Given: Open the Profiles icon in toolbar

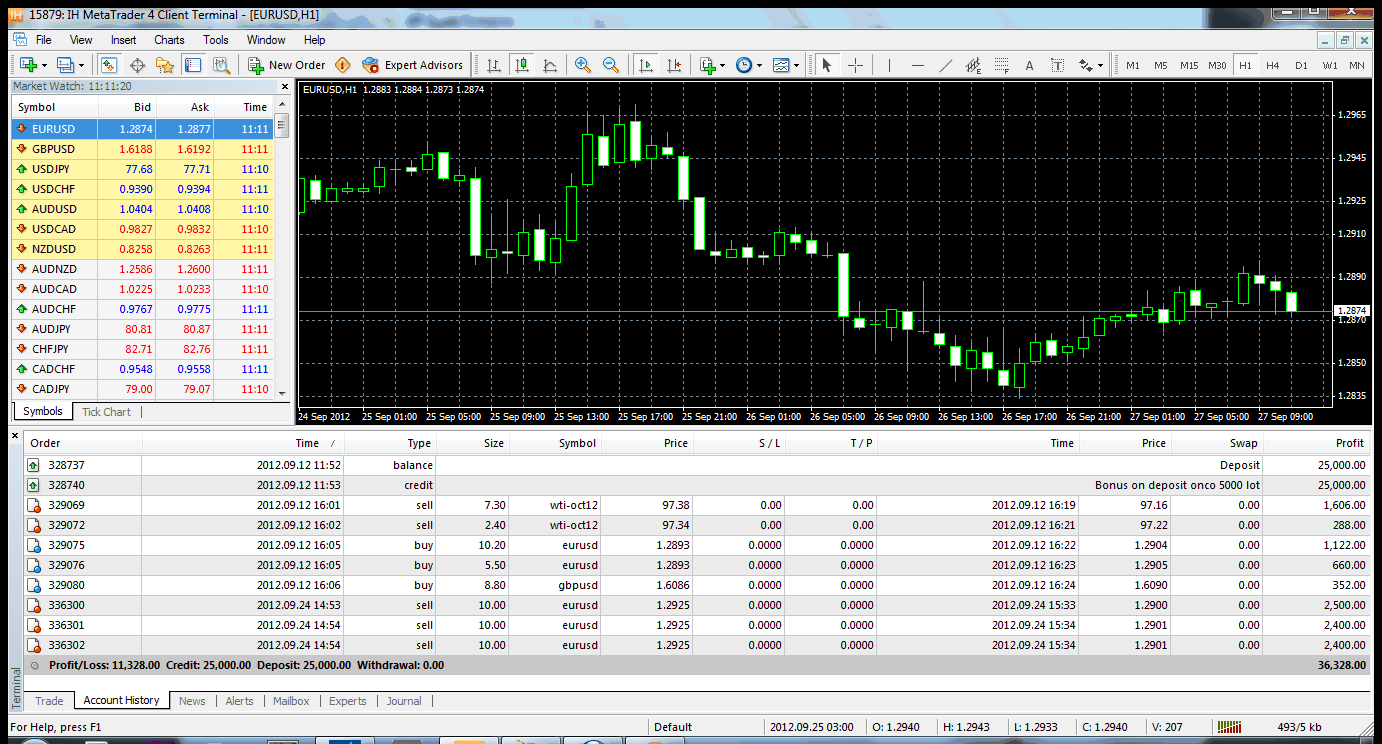Looking at the screenshot, I should point(66,65).
